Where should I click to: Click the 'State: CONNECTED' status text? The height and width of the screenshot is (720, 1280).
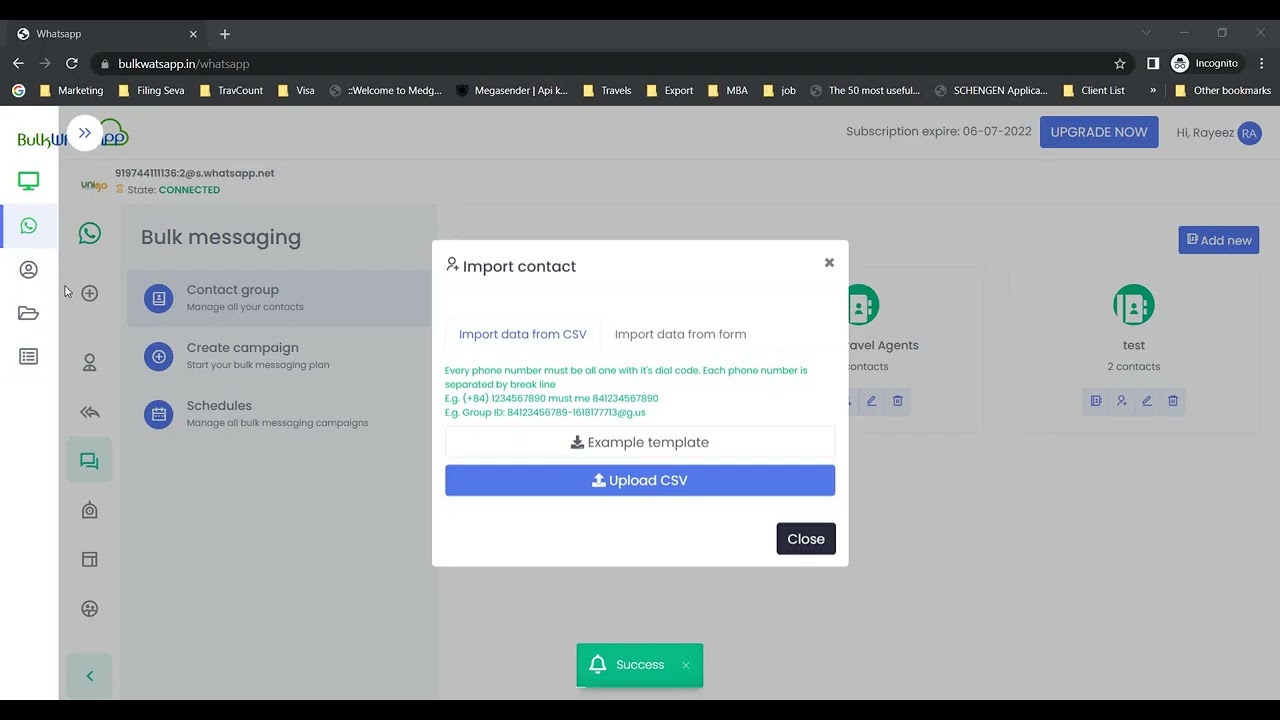point(173,190)
